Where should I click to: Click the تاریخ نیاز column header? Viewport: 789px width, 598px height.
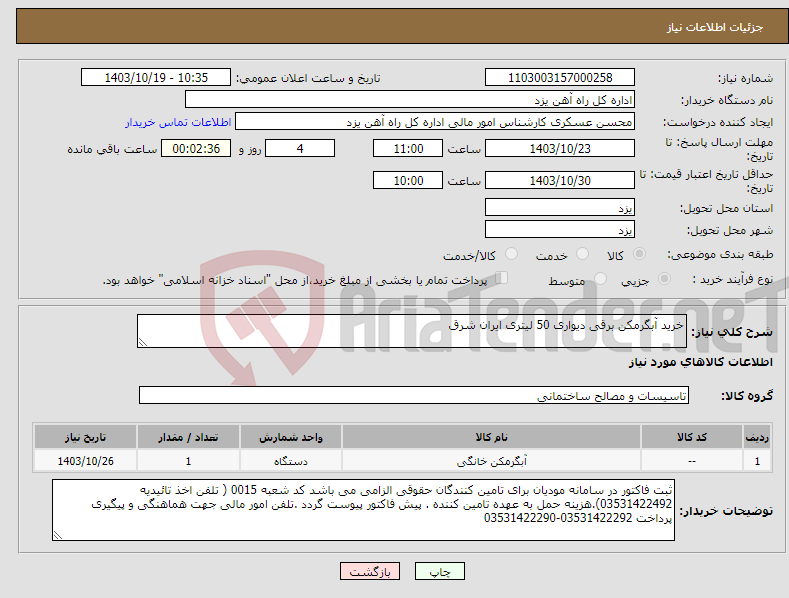(86, 437)
